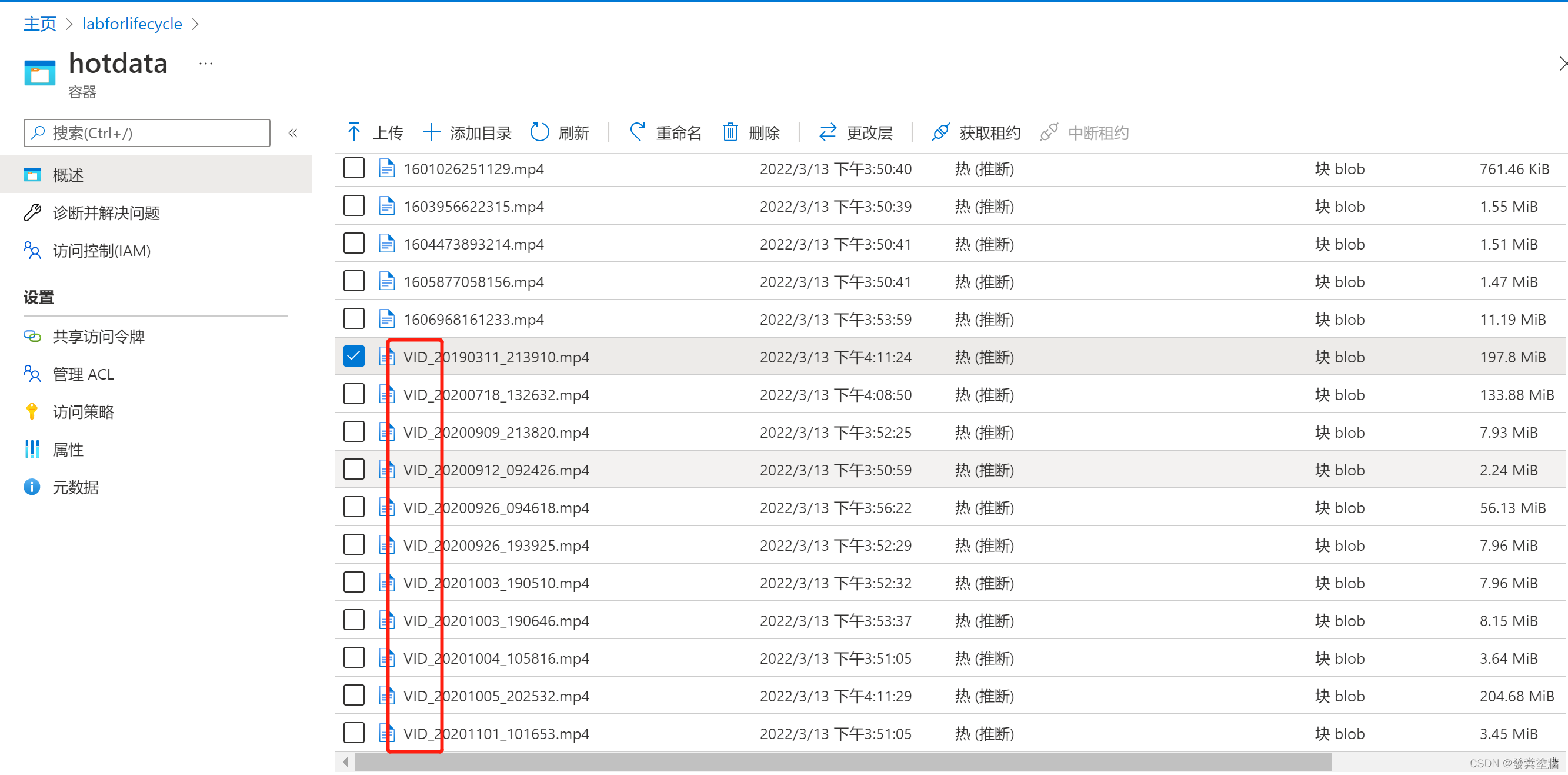Click the access policy key icon
The image size is (1568, 775).
pos(32,411)
